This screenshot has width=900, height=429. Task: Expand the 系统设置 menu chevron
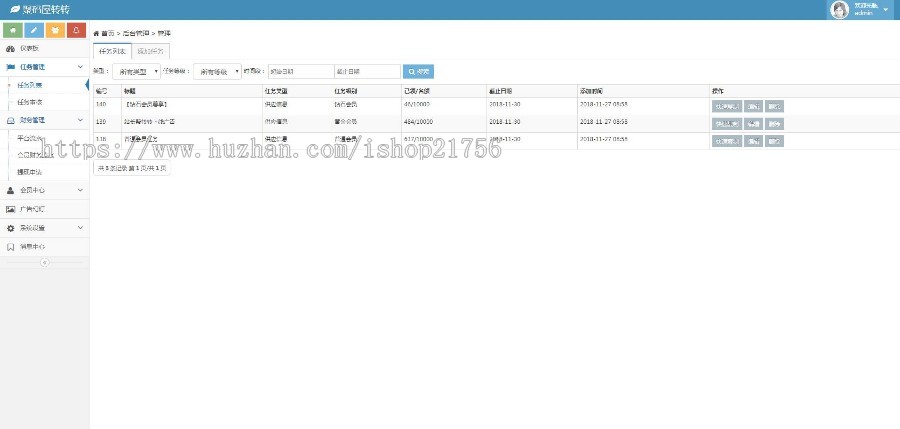80,228
